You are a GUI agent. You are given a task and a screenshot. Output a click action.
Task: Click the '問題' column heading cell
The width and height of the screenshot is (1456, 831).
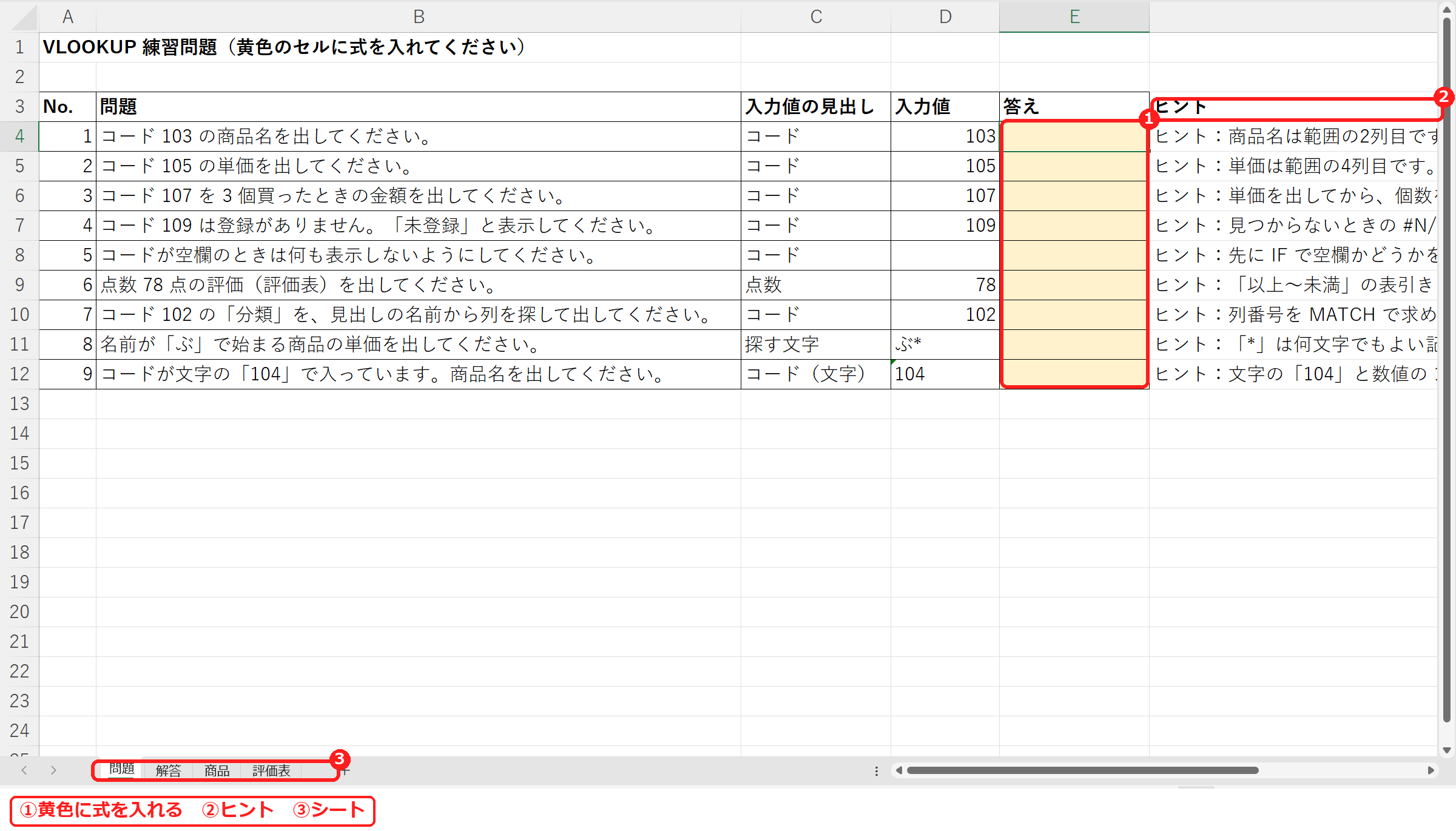tap(419, 107)
